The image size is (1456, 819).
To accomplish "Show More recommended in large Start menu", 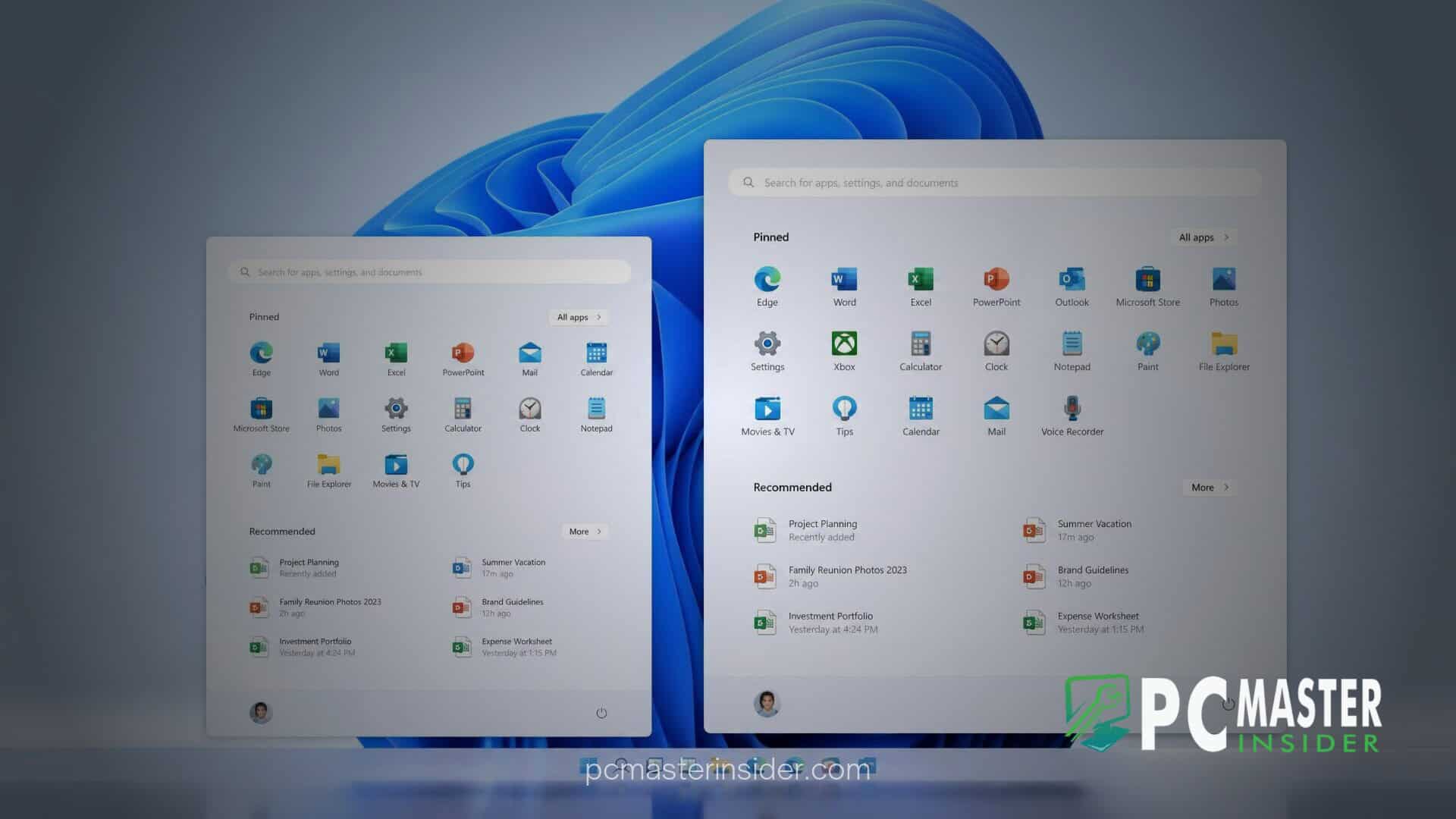I will pos(1210,488).
